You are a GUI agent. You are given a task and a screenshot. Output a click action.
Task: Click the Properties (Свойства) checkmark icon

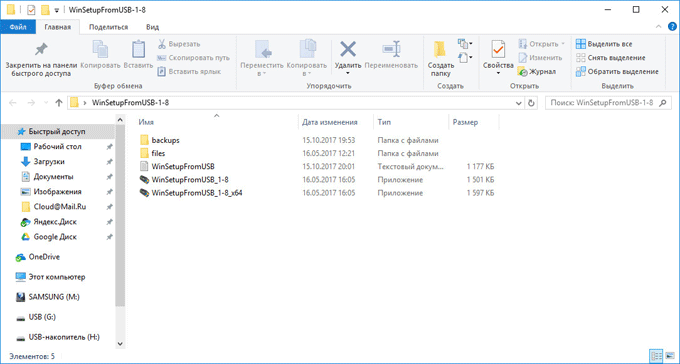[x=498, y=49]
